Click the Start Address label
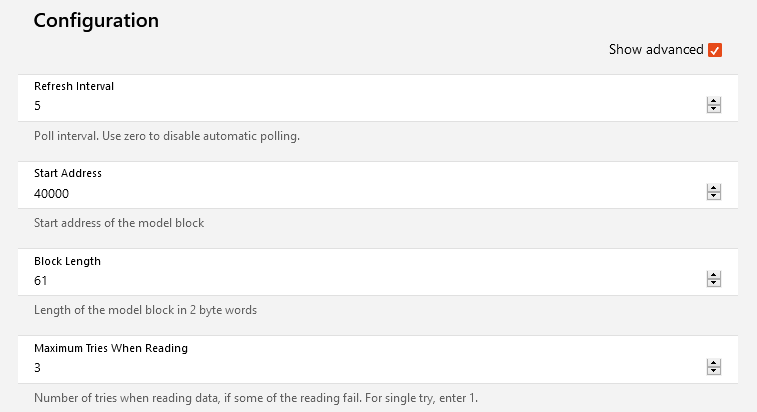 point(68,173)
